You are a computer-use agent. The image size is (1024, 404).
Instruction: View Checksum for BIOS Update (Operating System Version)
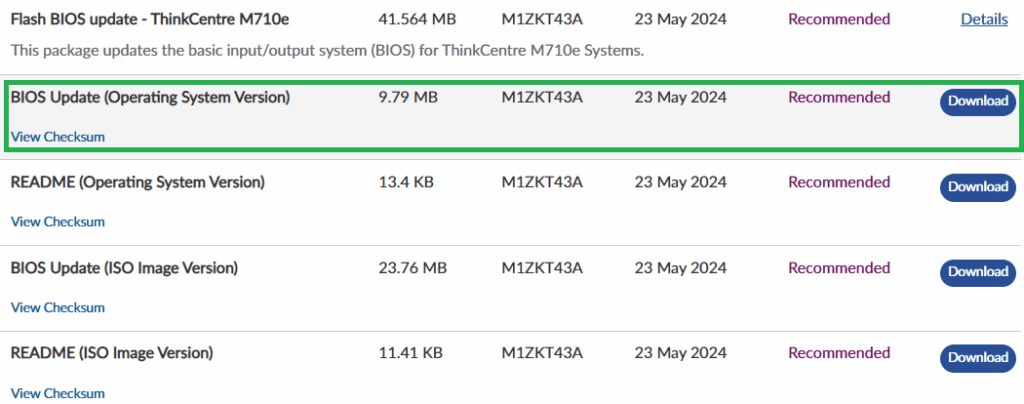(x=57, y=136)
